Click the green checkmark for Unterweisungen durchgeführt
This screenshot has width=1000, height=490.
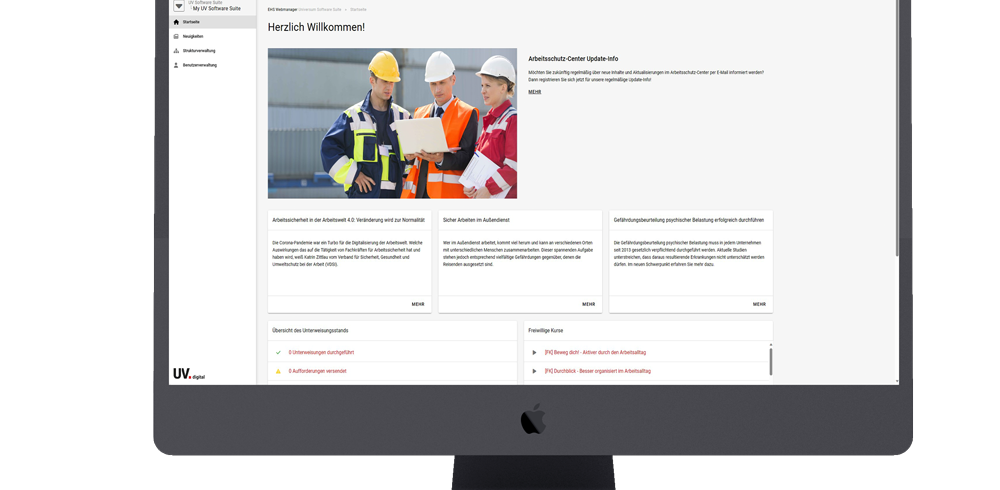point(278,352)
